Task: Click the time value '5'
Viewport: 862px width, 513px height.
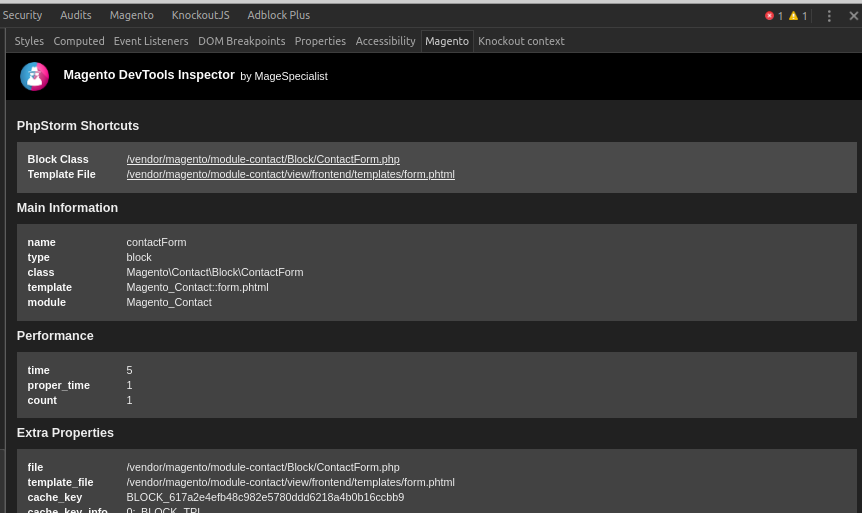Action: tap(129, 371)
